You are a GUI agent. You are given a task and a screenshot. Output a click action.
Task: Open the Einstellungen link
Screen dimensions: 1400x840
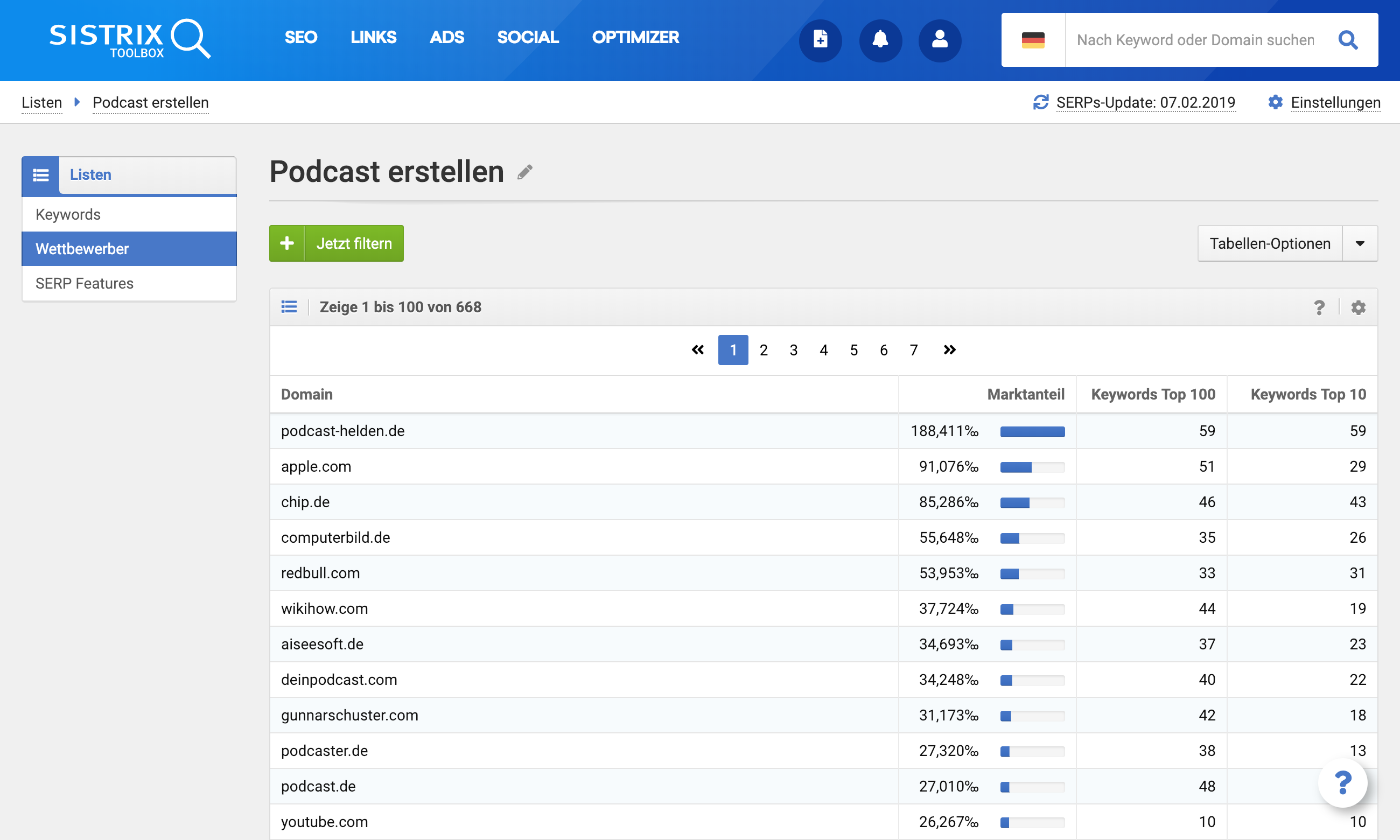pos(1335,102)
